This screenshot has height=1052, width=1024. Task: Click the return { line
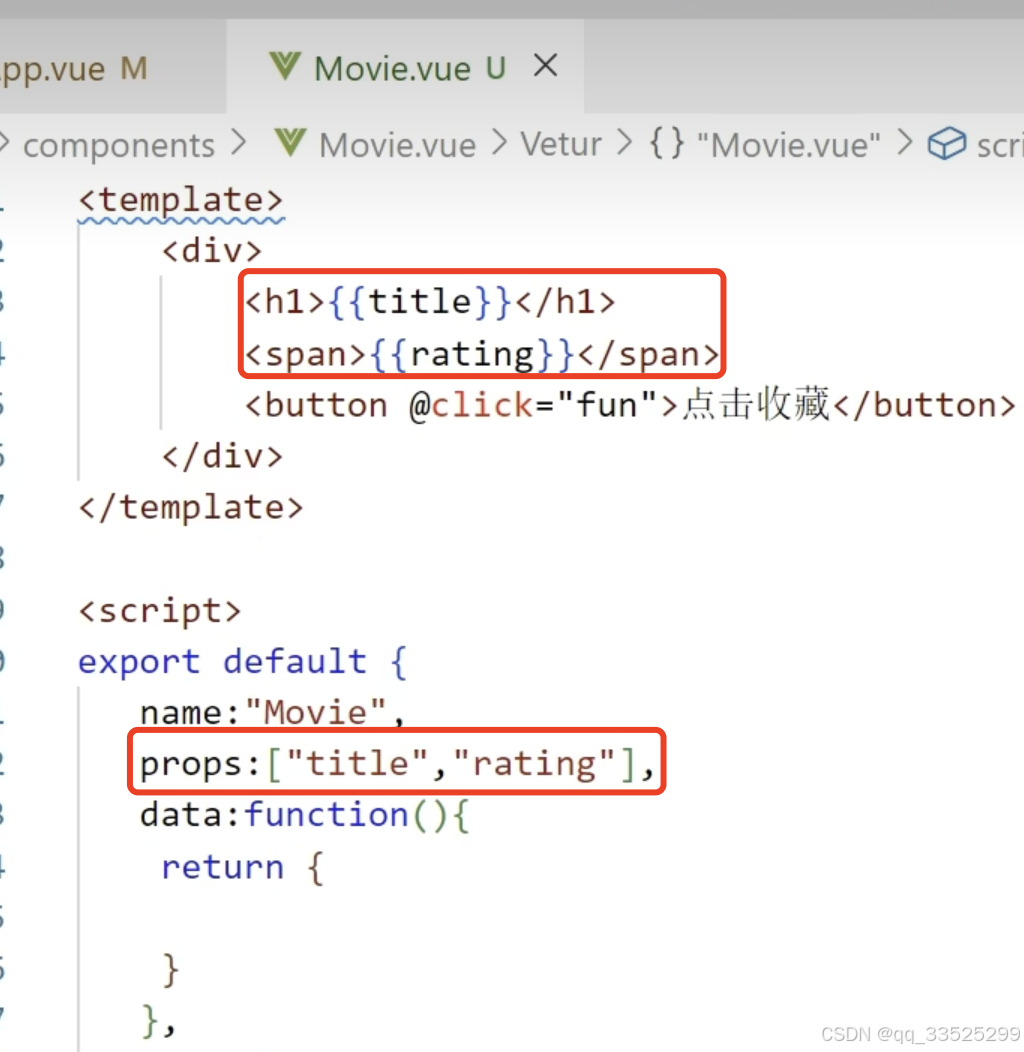coord(244,867)
